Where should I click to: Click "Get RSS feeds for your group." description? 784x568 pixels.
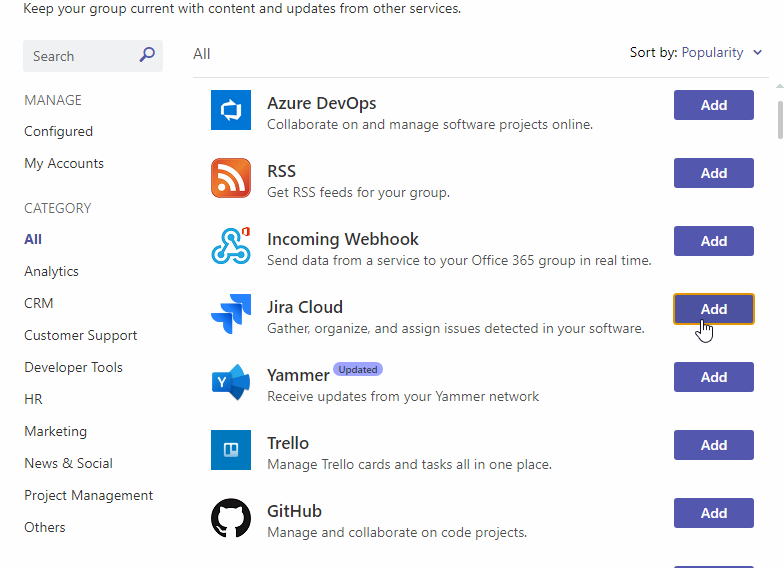tap(358, 192)
